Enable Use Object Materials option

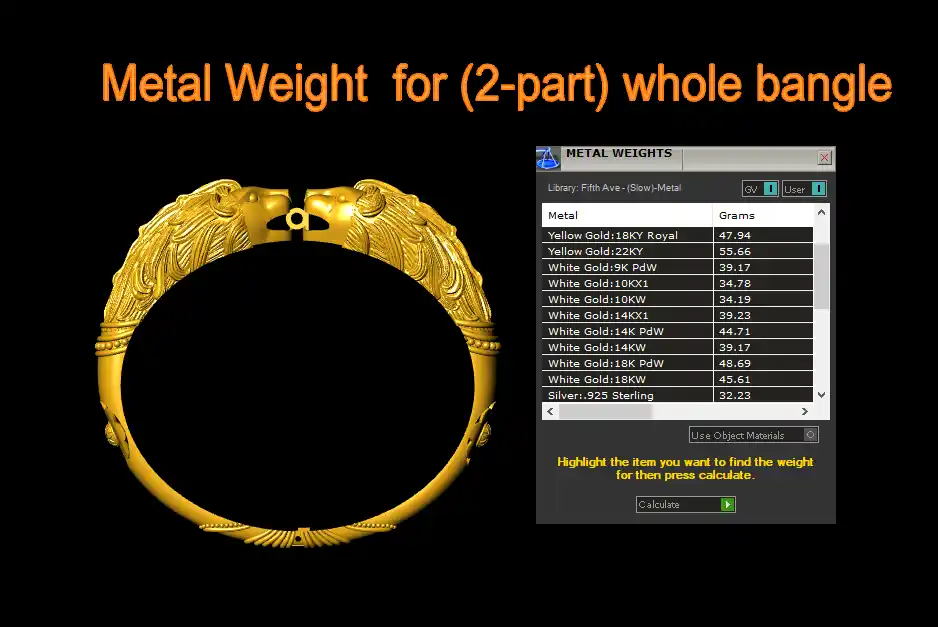coord(753,435)
